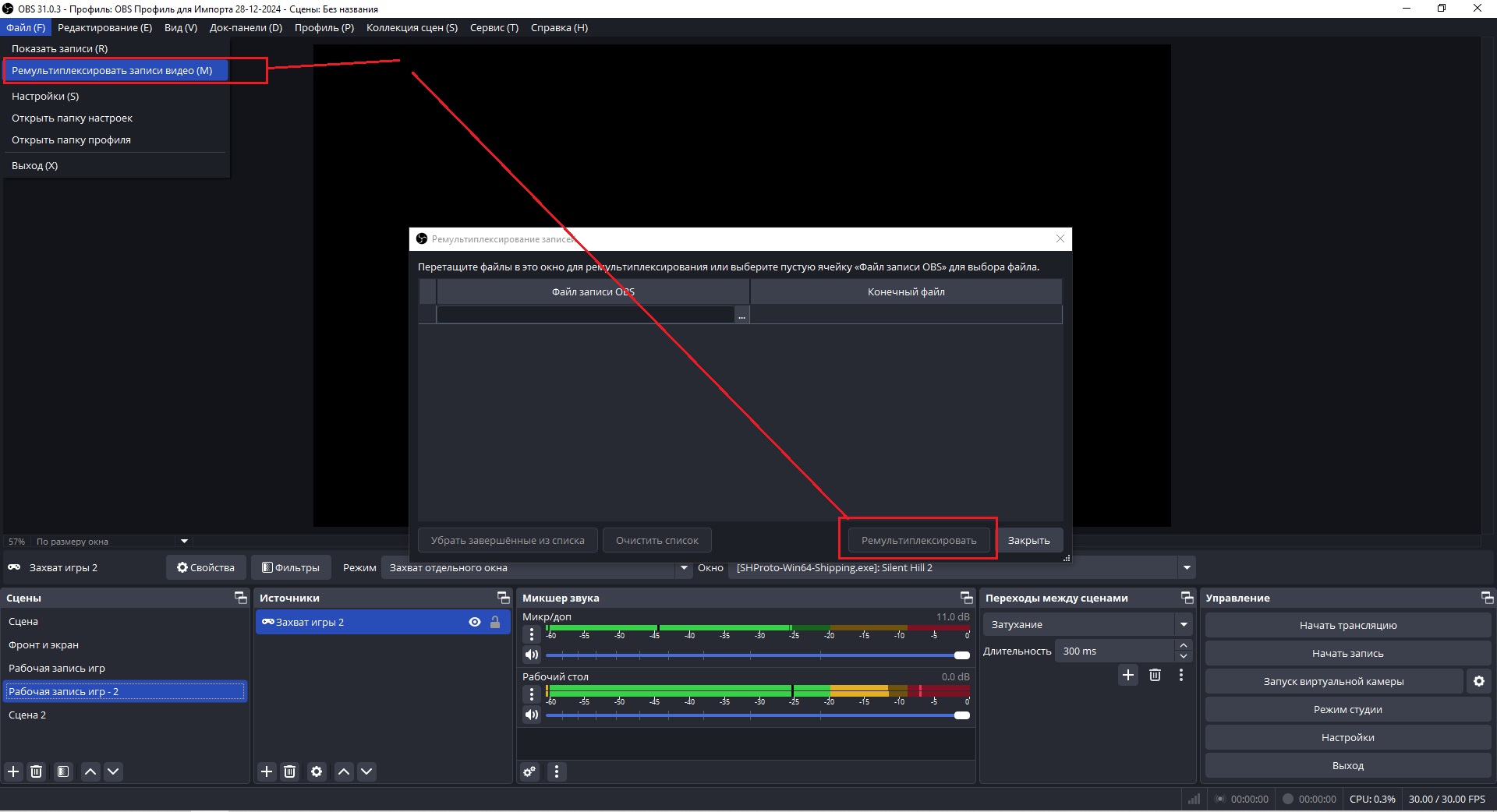1497x812 pixels.
Task: Open Окно window selection dropdown
Action: pos(961,568)
